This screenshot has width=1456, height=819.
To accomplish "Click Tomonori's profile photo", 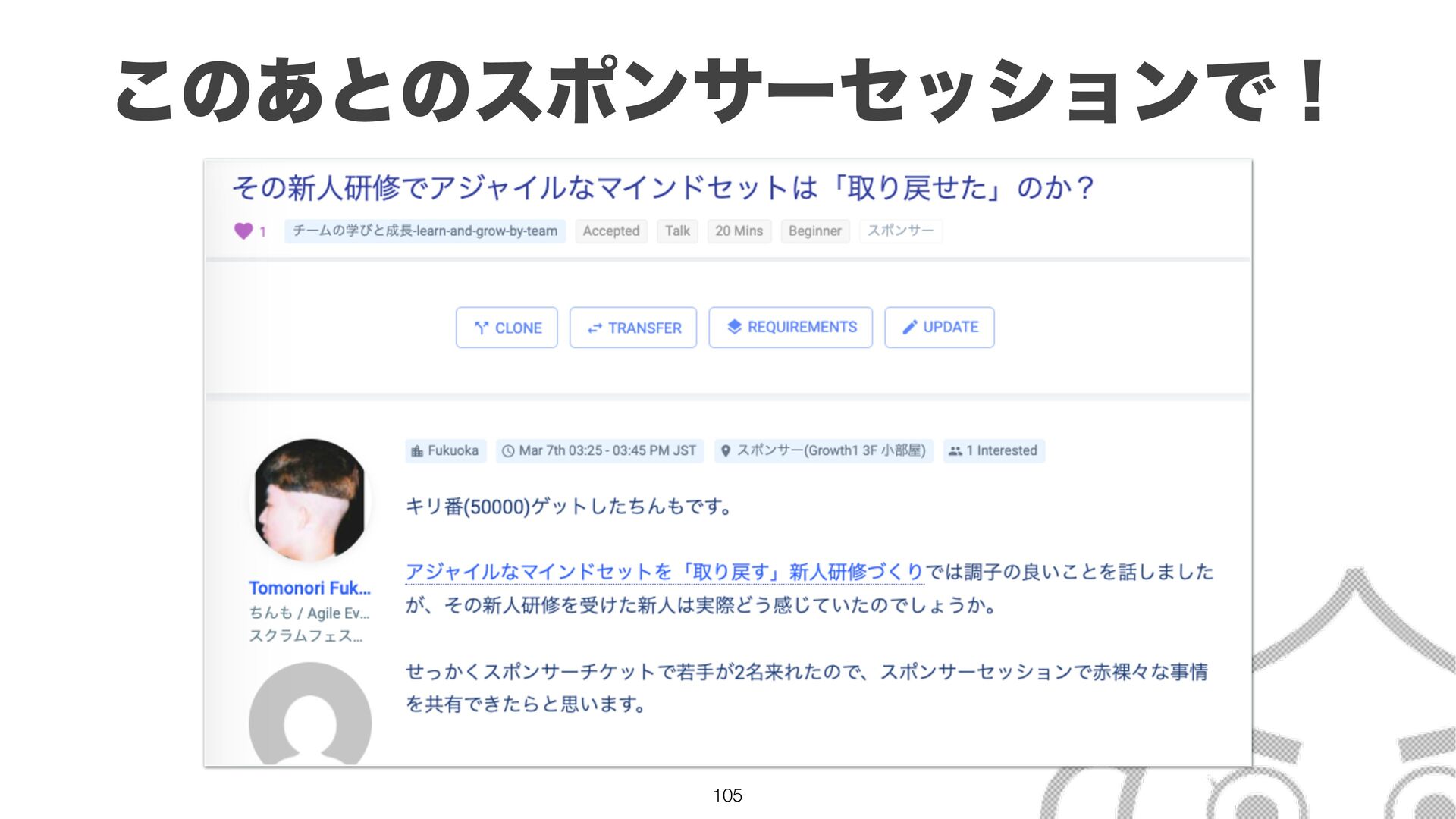I will click(x=310, y=500).
